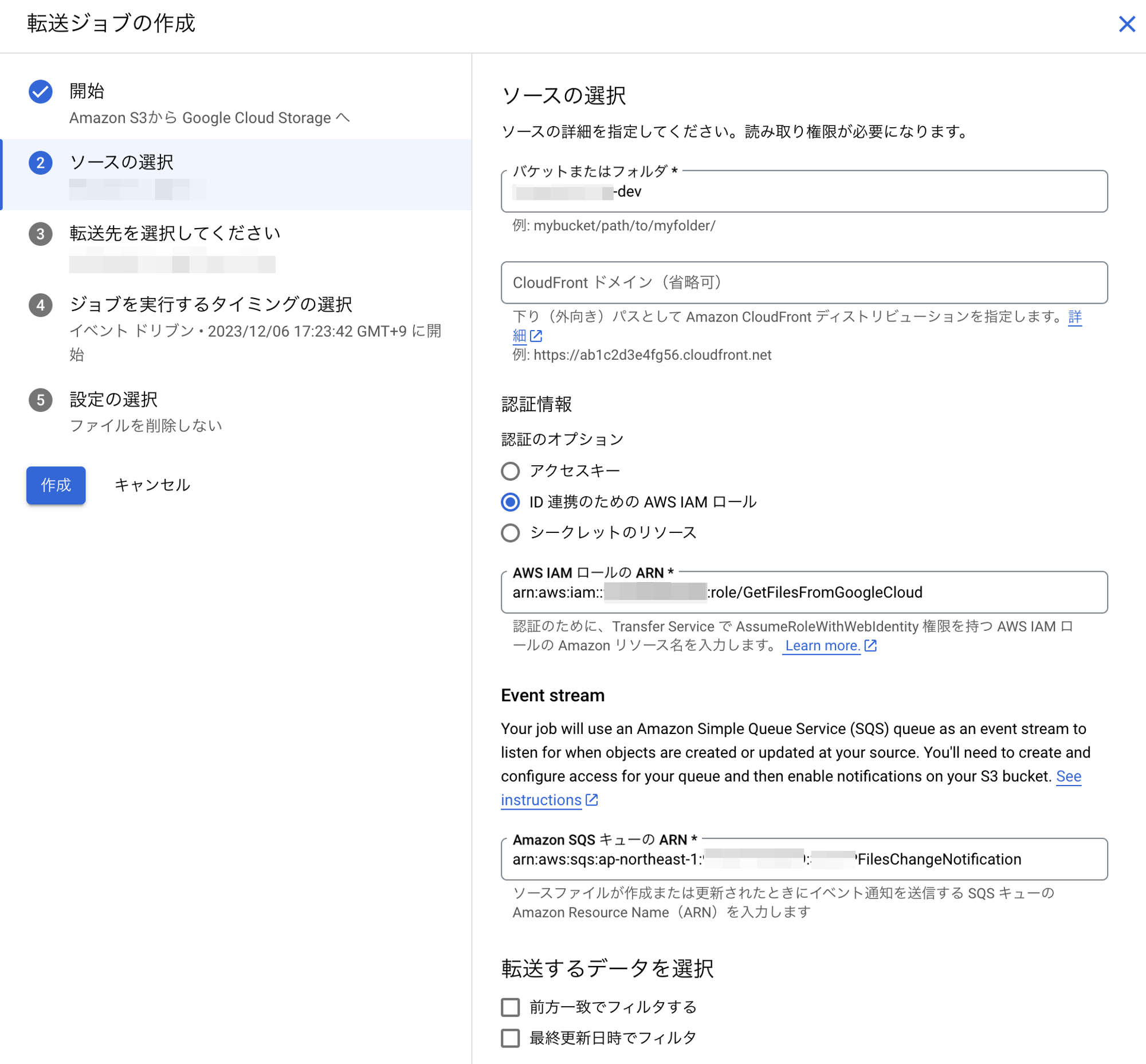Click the 作成 button
This screenshot has width=1146, height=1064.
56,485
